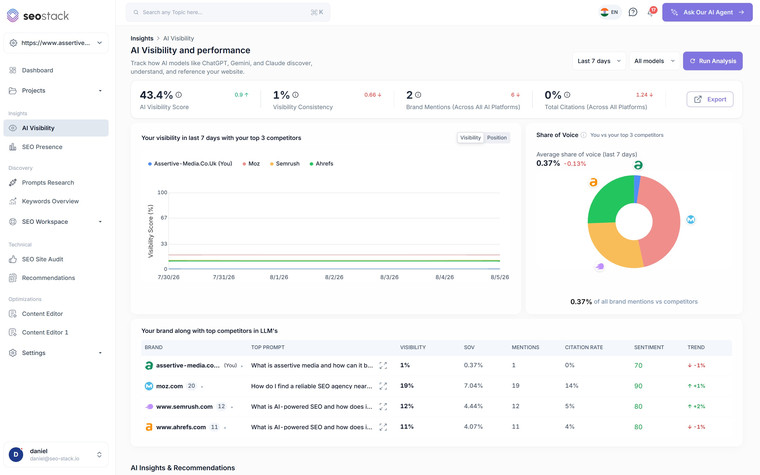Open the daniel account switcher chevron
Screen dimensions: 760x475
click(99, 455)
